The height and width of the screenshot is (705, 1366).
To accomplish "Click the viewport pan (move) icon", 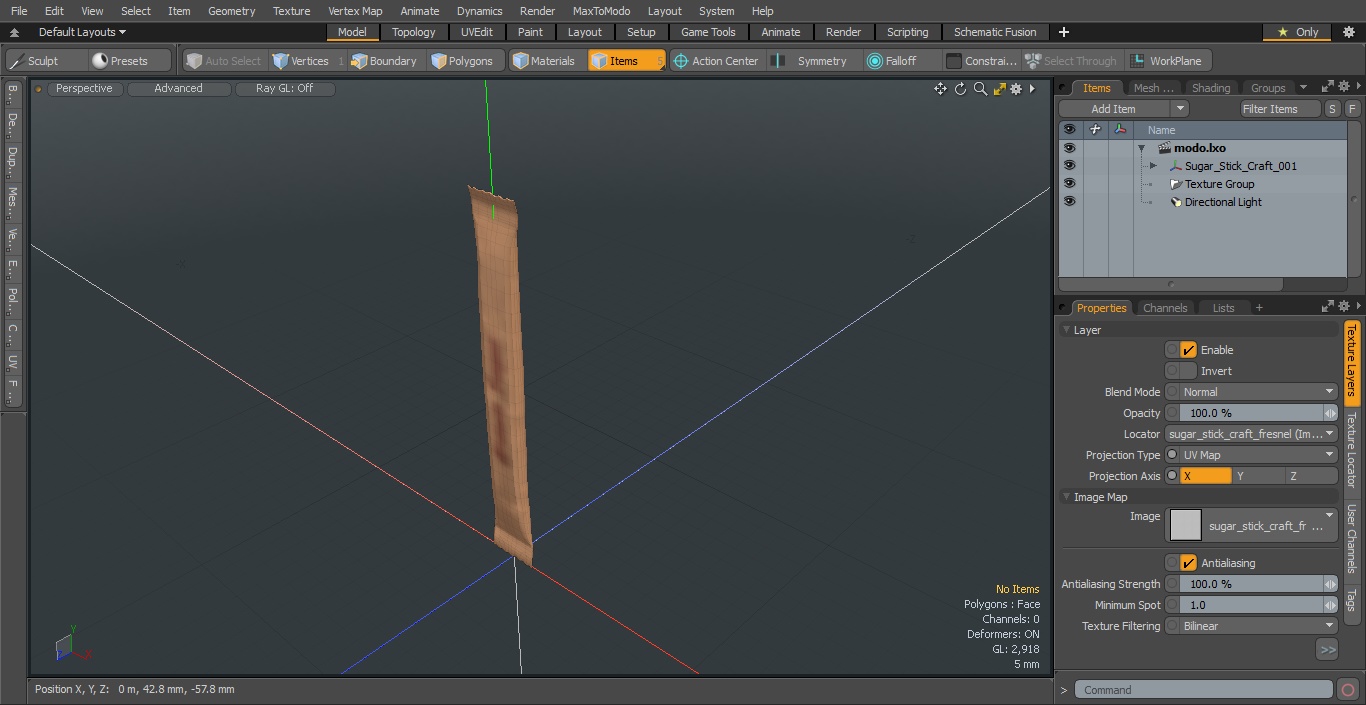I will [x=940, y=89].
